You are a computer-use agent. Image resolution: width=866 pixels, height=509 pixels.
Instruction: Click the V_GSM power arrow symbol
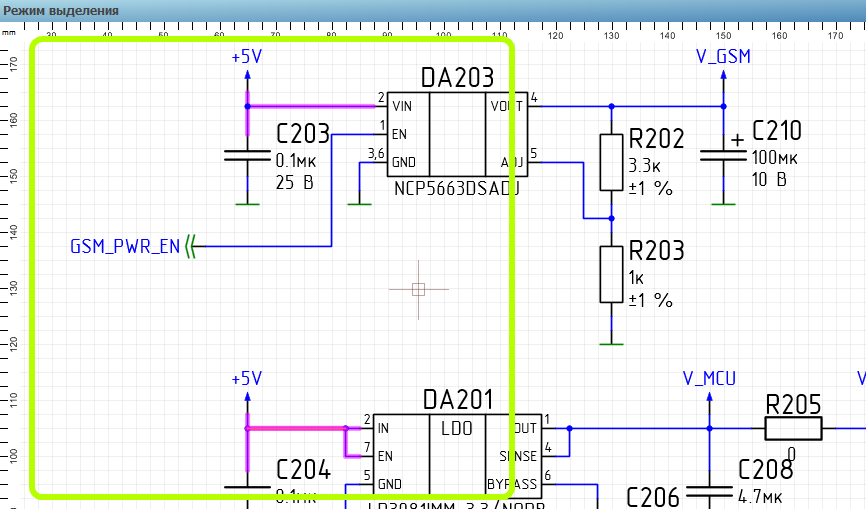point(724,74)
